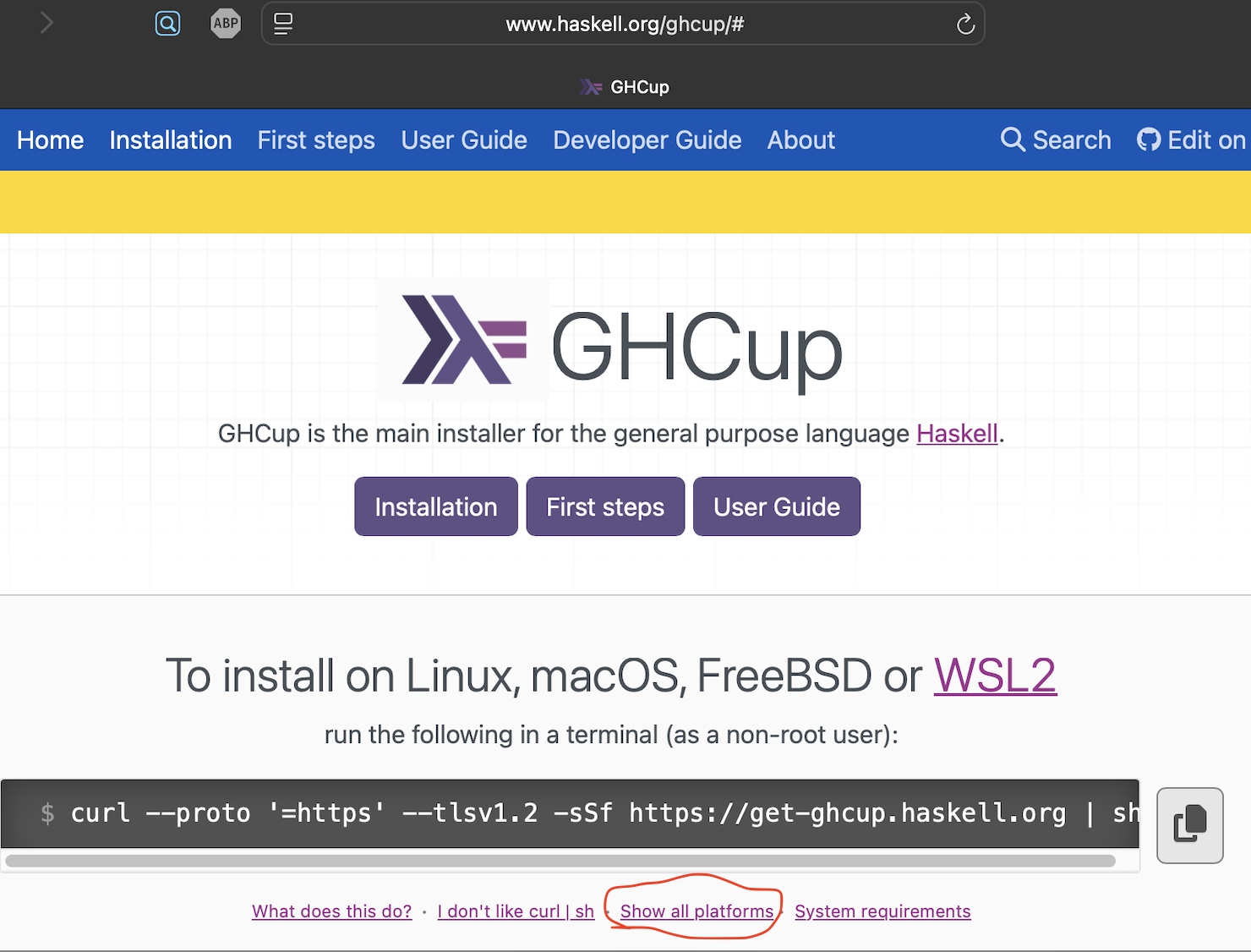Reload the page with refresh icon
Viewport: 1251px width, 952px height.
pos(965,24)
